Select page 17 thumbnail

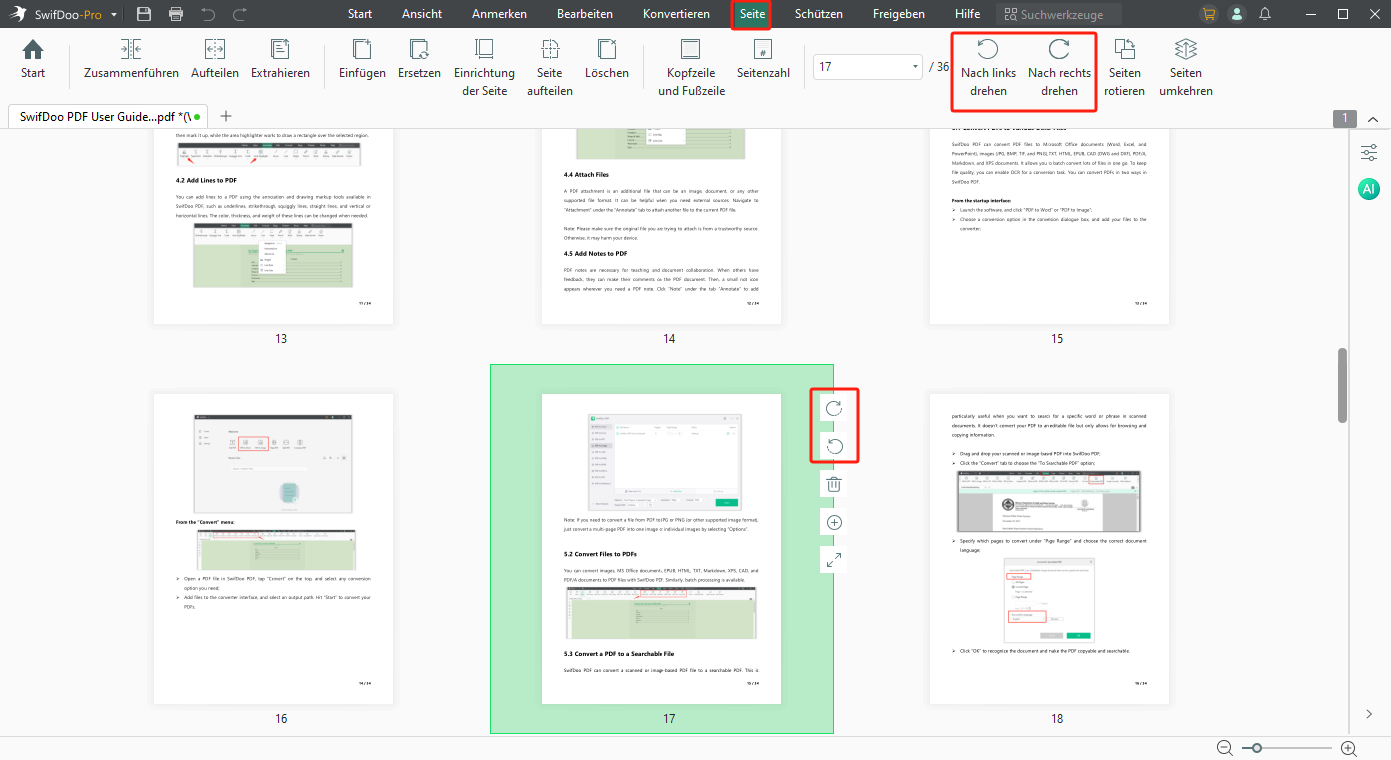[661, 548]
